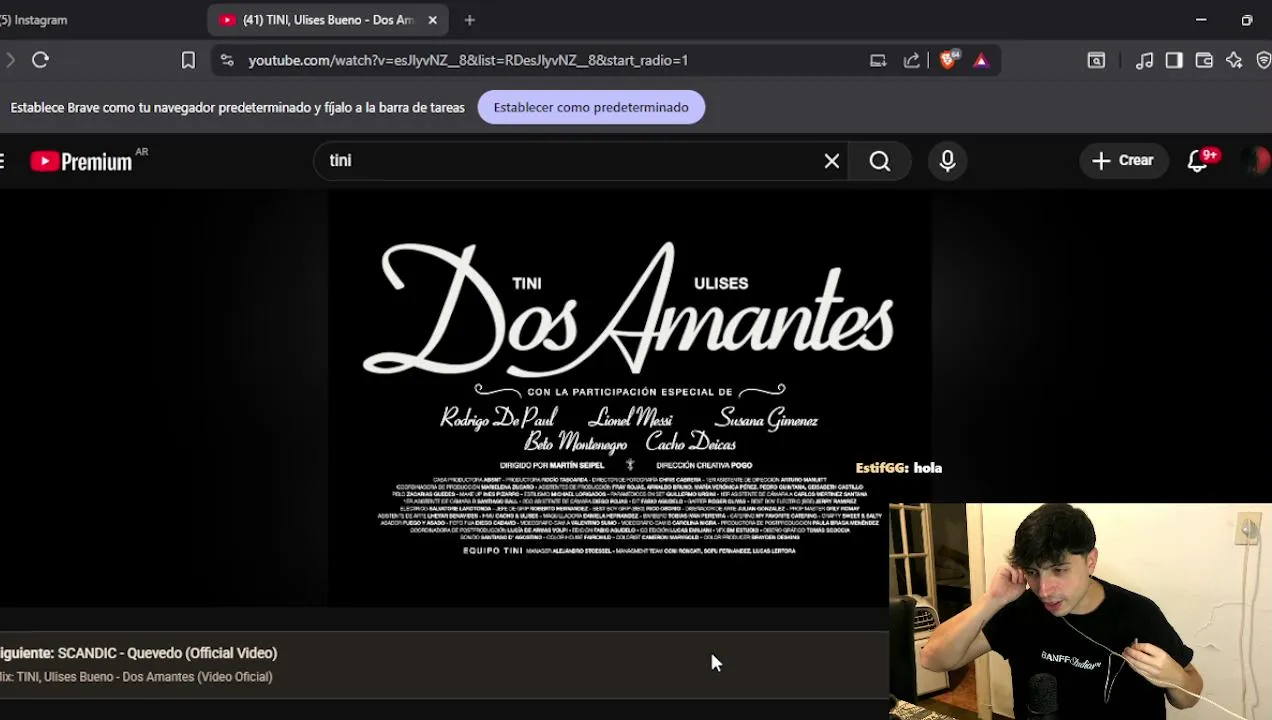
Task: Open the tab search icon in toolbar
Action: coord(1096,60)
